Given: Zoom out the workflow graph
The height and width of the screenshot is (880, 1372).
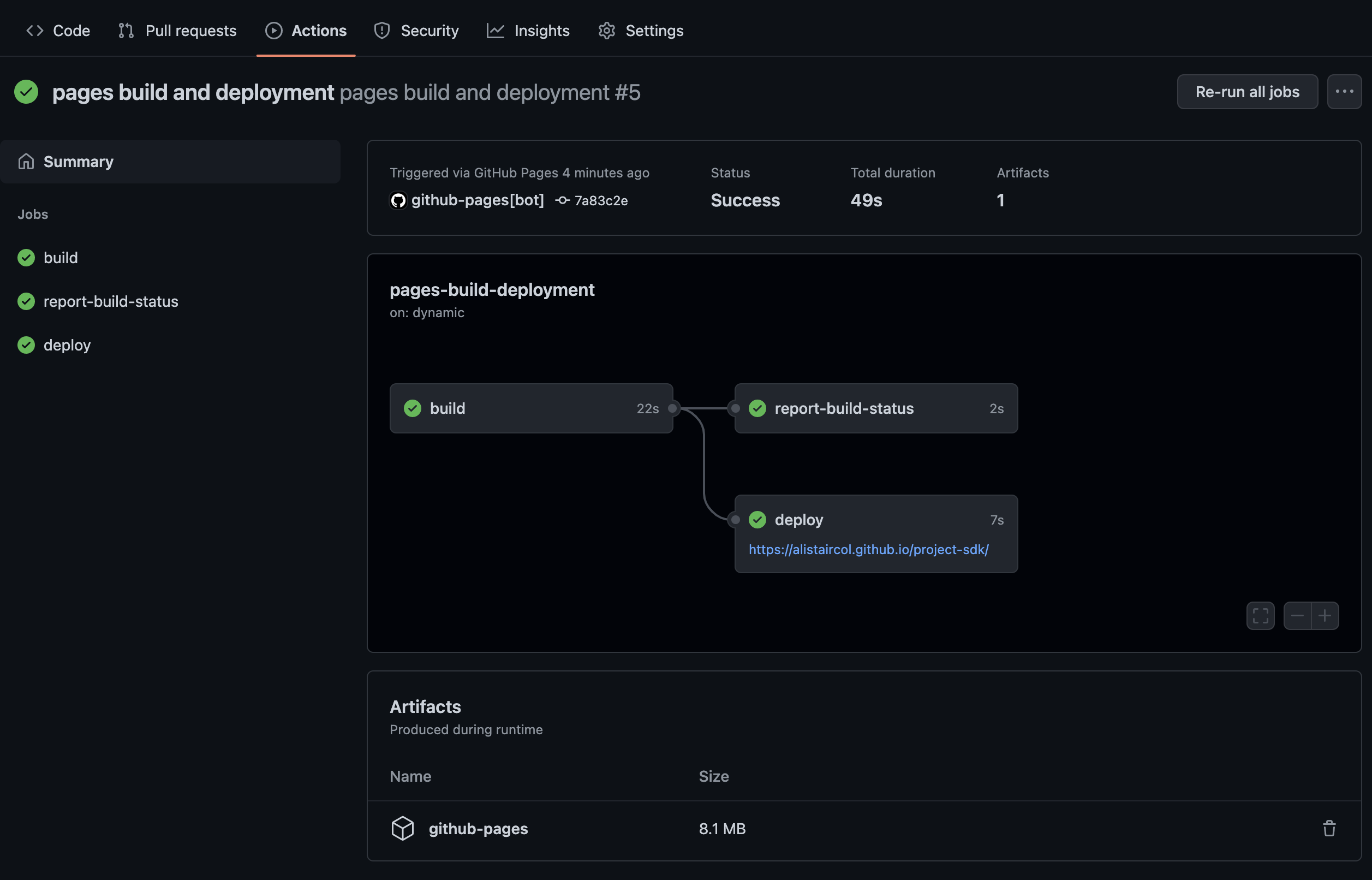Looking at the screenshot, I should pyautogui.click(x=1297, y=615).
